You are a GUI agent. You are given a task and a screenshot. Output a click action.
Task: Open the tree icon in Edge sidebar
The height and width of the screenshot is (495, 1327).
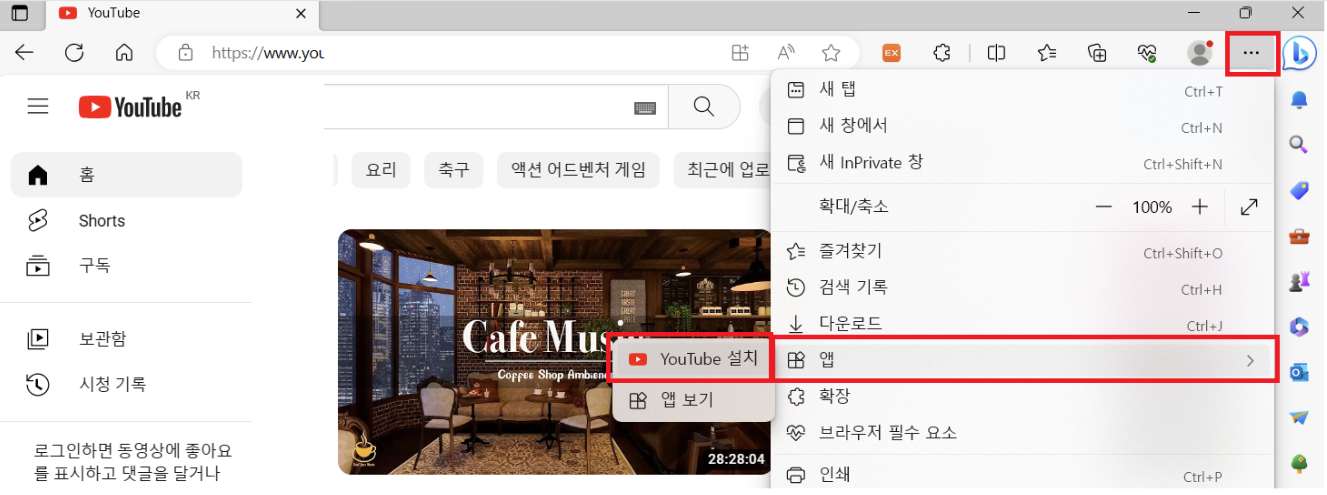point(1299,463)
